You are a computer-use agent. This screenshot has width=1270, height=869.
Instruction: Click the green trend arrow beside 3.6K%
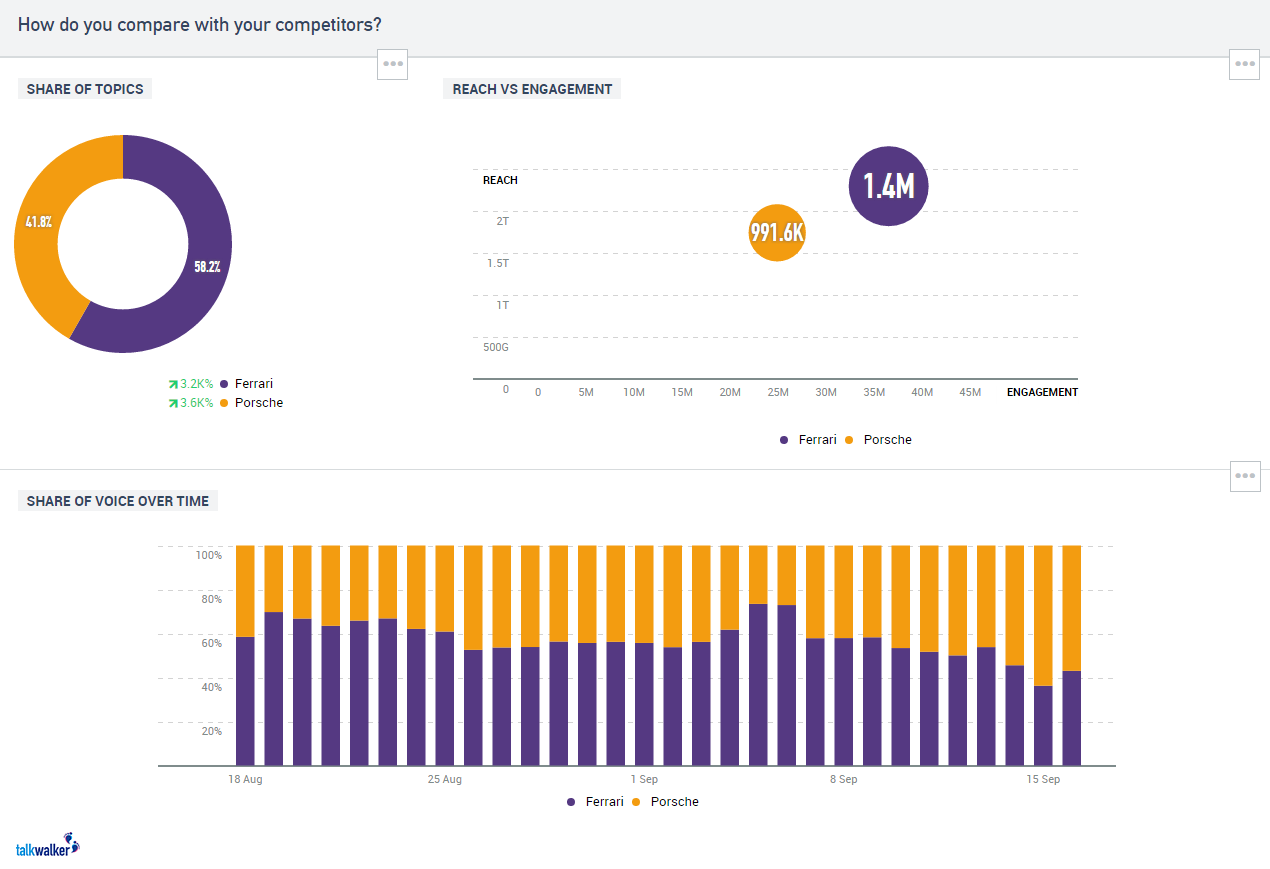(x=173, y=403)
